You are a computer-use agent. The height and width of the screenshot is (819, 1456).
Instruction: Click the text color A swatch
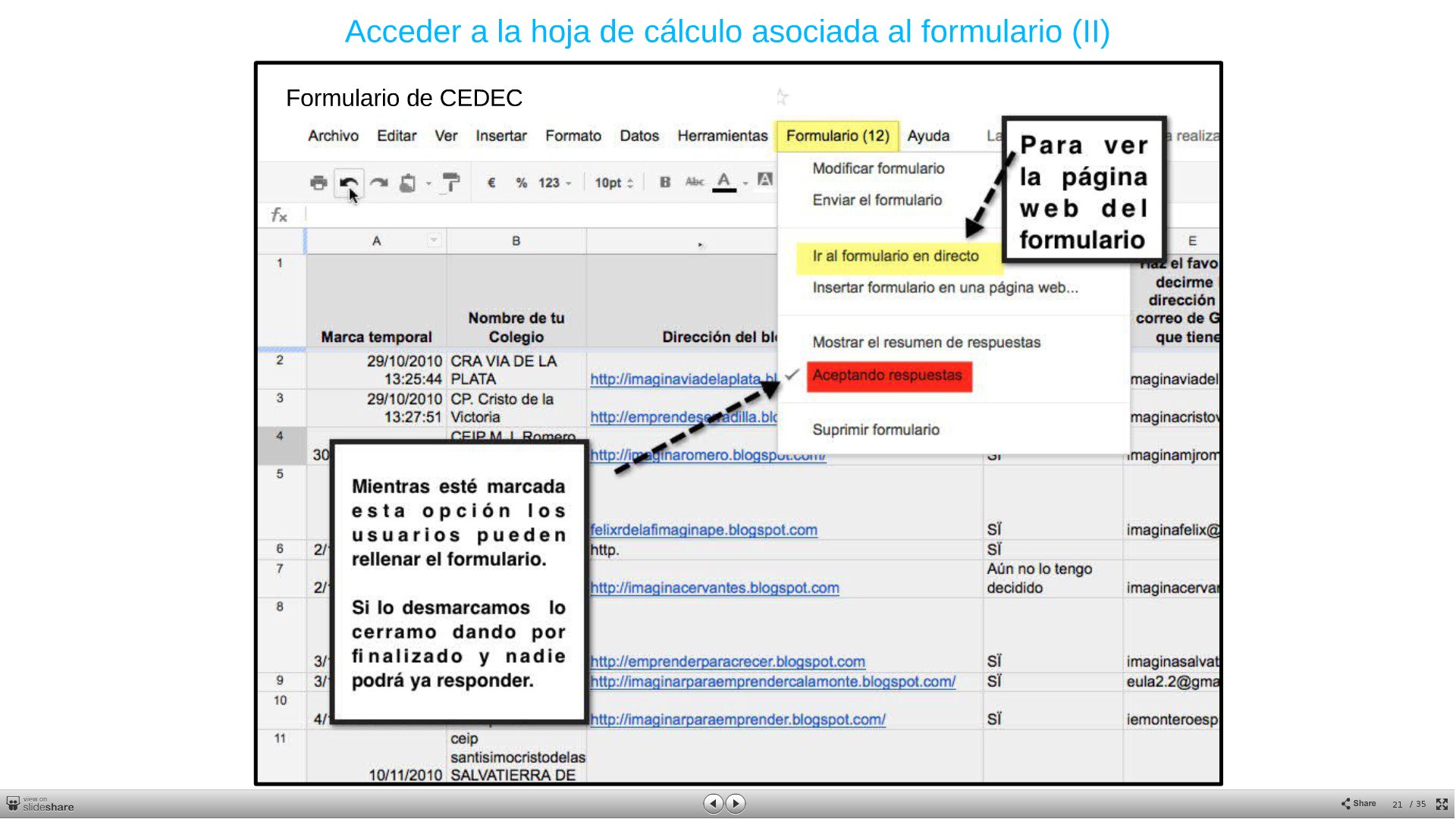(724, 182)
